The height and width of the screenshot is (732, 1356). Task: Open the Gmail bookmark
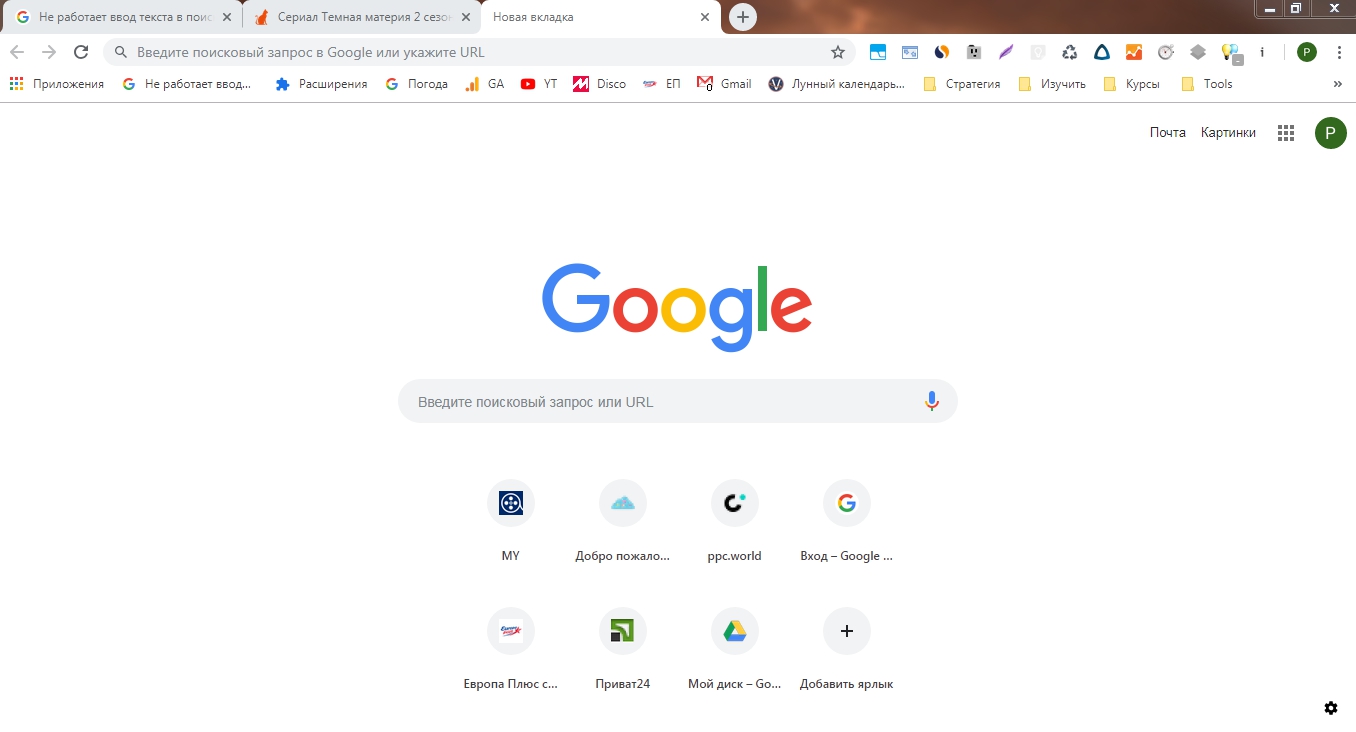click(x=725, y=84)
